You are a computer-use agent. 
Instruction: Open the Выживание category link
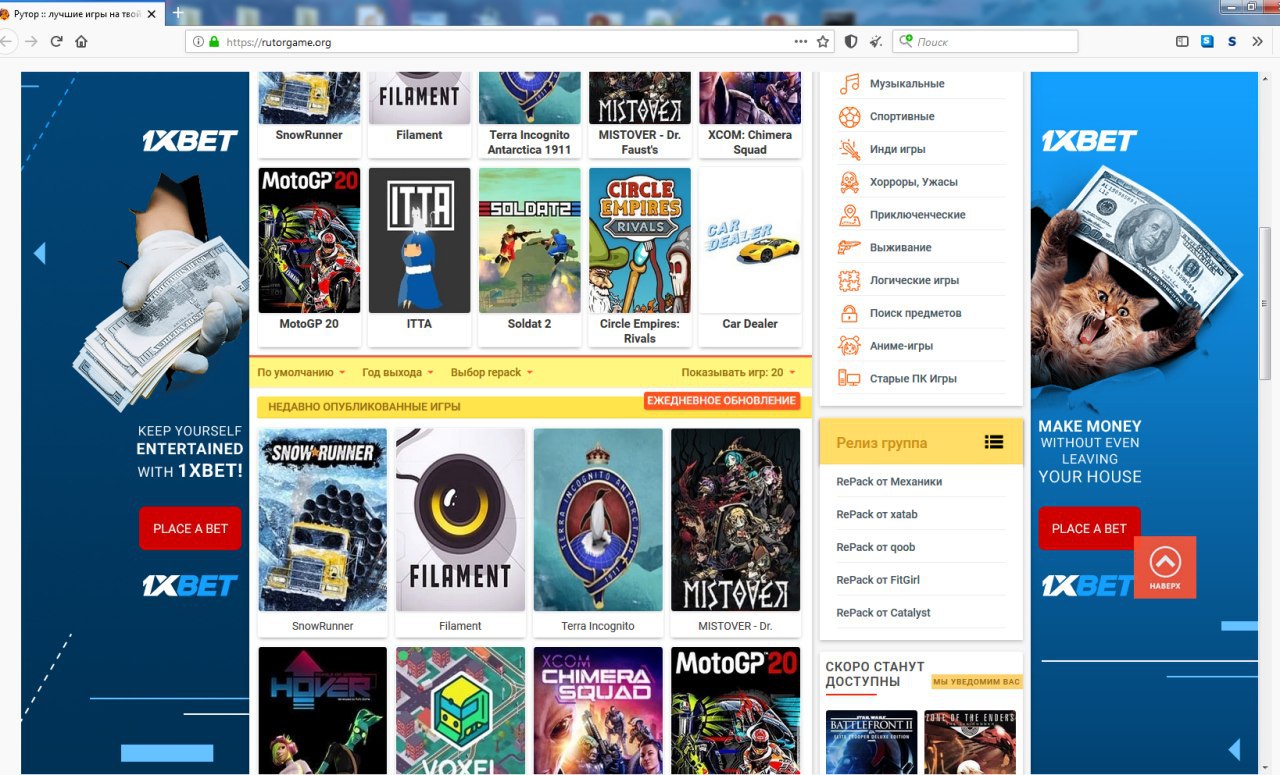click(900, 248)
